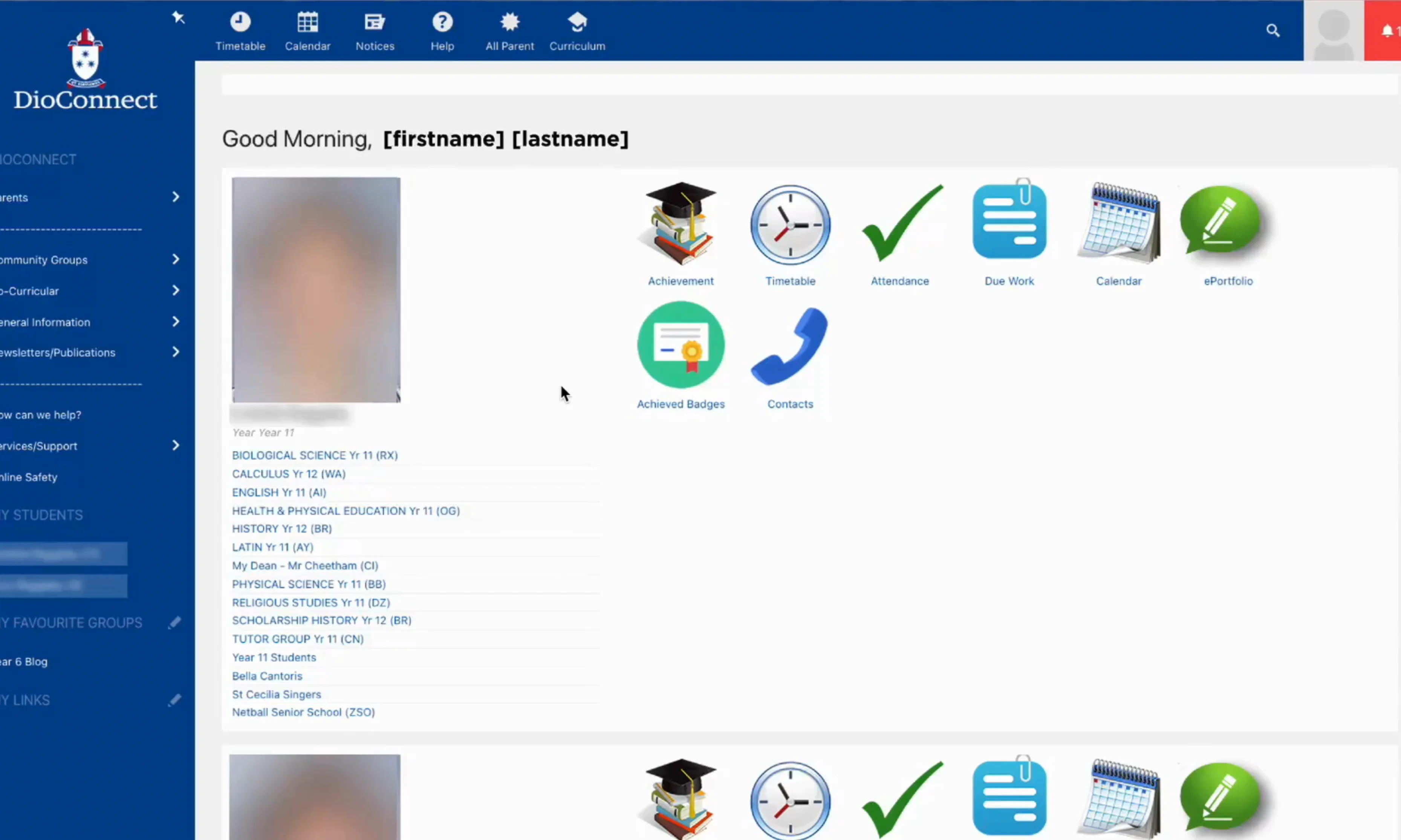Open the Achievement icon

[x=680, y=225]
